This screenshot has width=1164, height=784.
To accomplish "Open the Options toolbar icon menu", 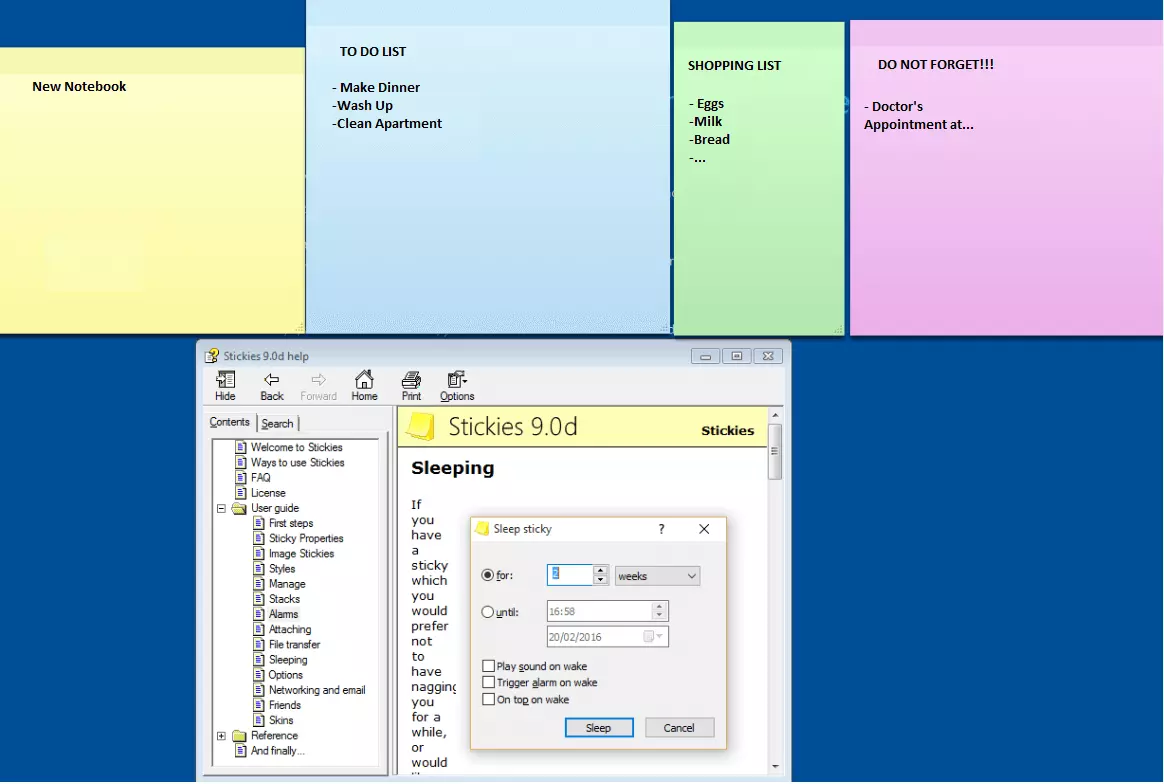I will pyautogui.click(x=457, y=380).
